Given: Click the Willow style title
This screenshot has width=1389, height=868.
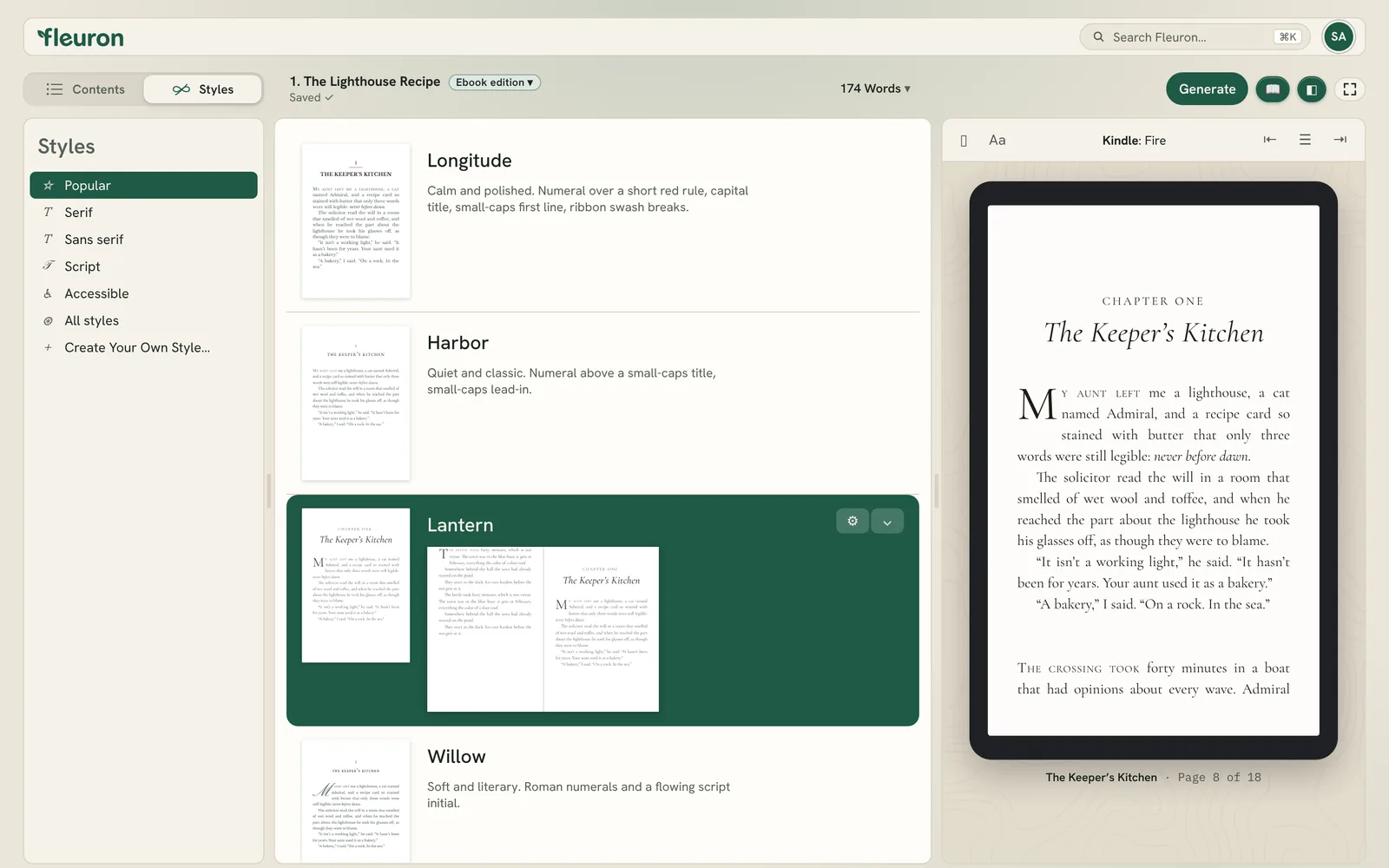Looking at the screenshot, I should point(457,757).
